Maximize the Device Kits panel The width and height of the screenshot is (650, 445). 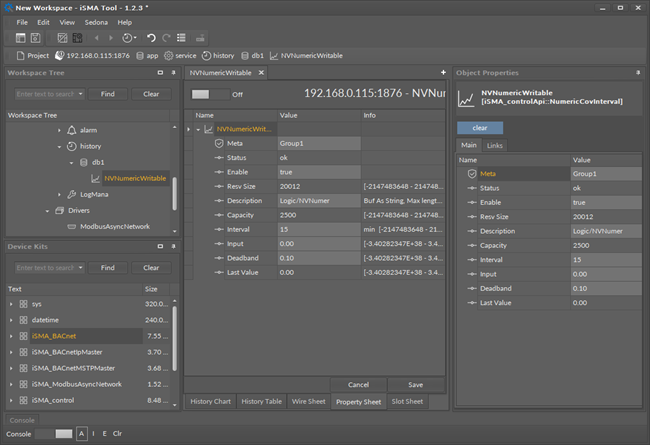click(x=160, y=246)
